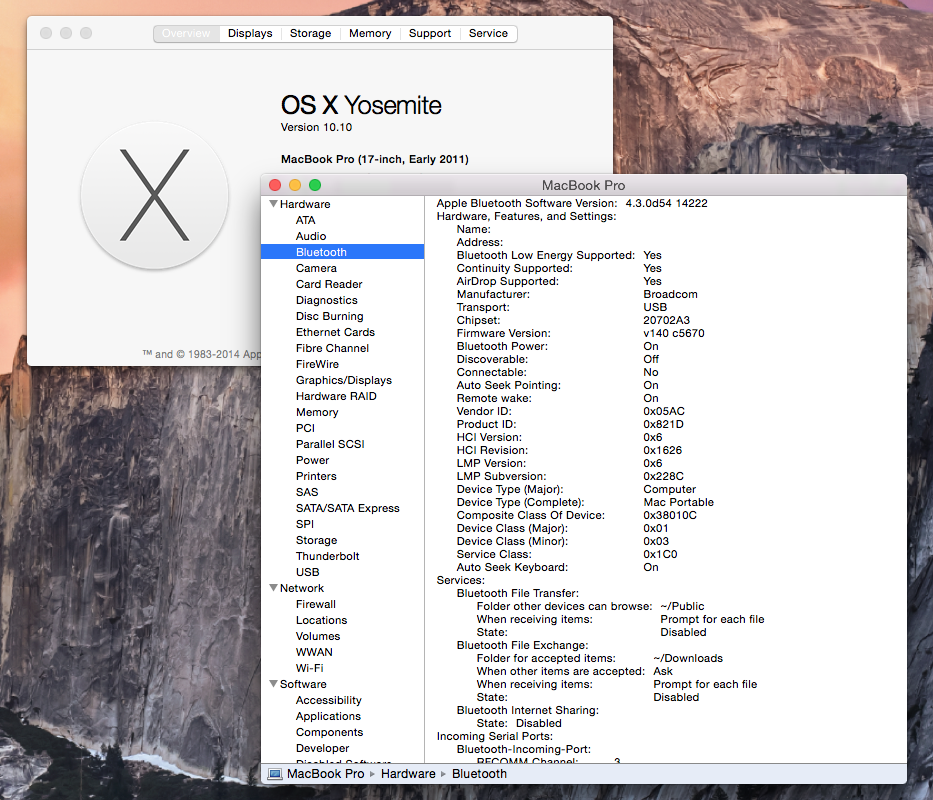Click MacBook Pro in the path bar
The width and height of the screenshot is (933, 800).
pyautogui.click(x=325, y=774)
